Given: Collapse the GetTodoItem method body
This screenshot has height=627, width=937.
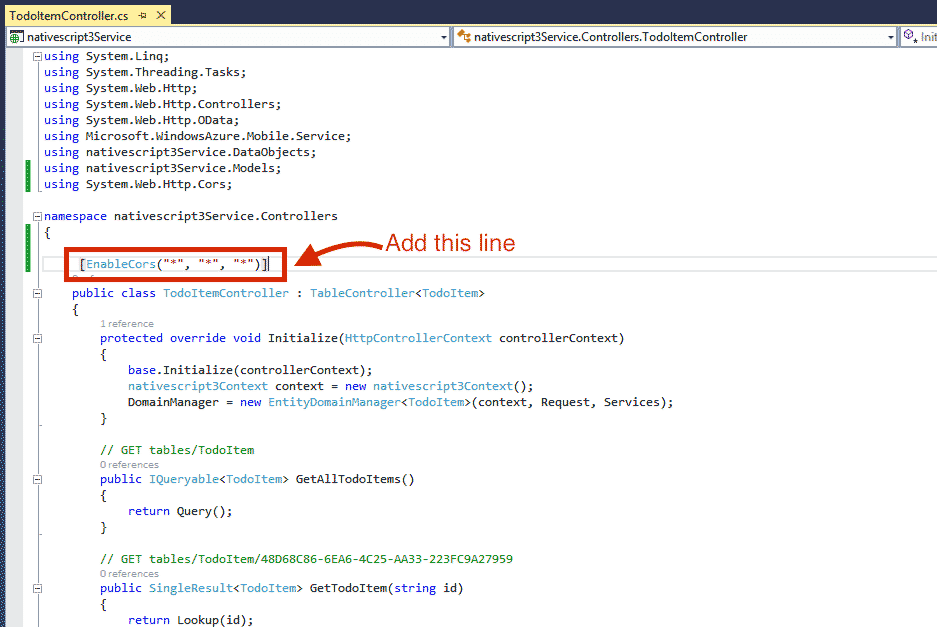Looking at the screenshot, I should 35,587.
